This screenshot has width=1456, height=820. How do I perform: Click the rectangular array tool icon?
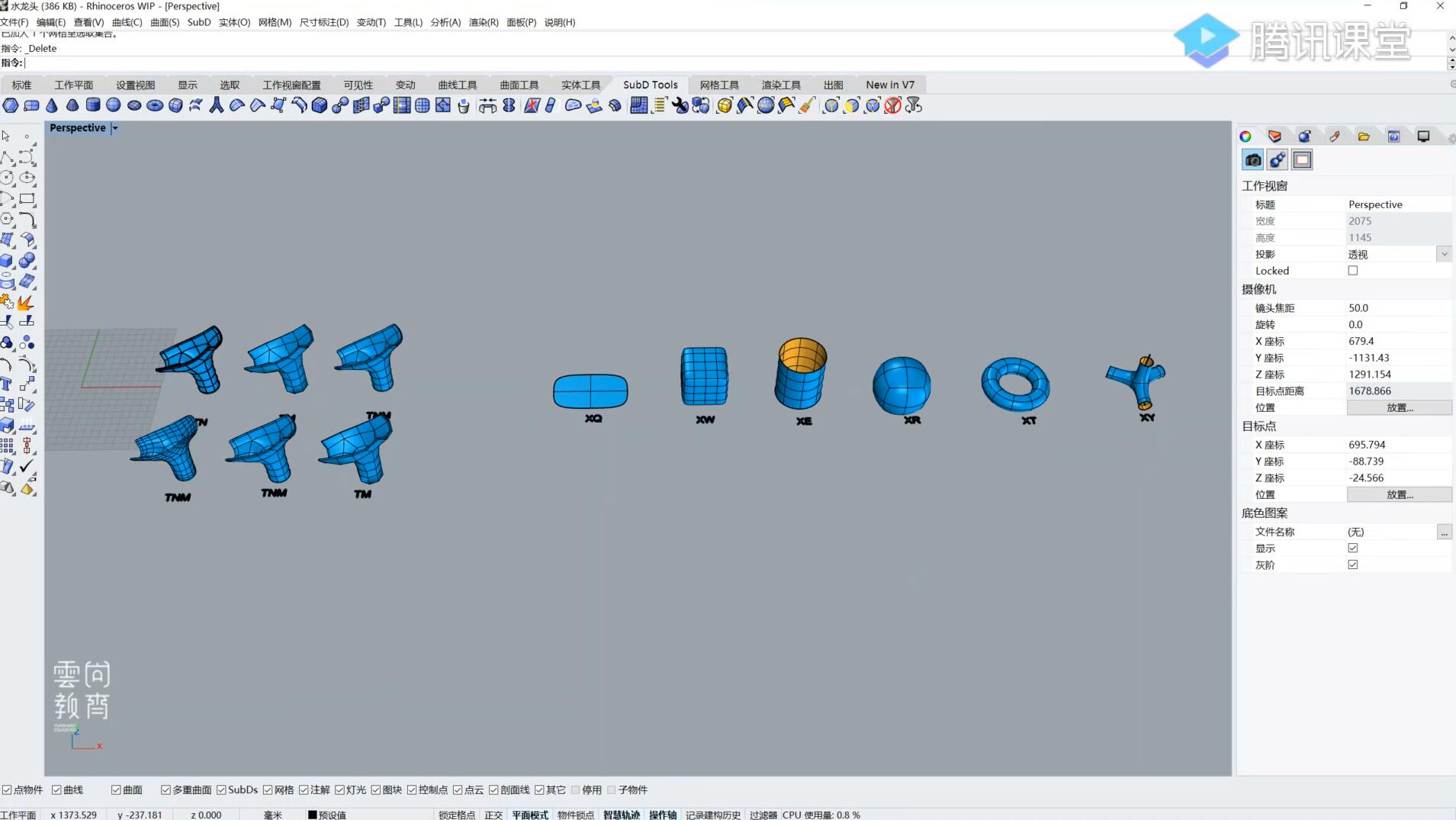click(7, 445)
